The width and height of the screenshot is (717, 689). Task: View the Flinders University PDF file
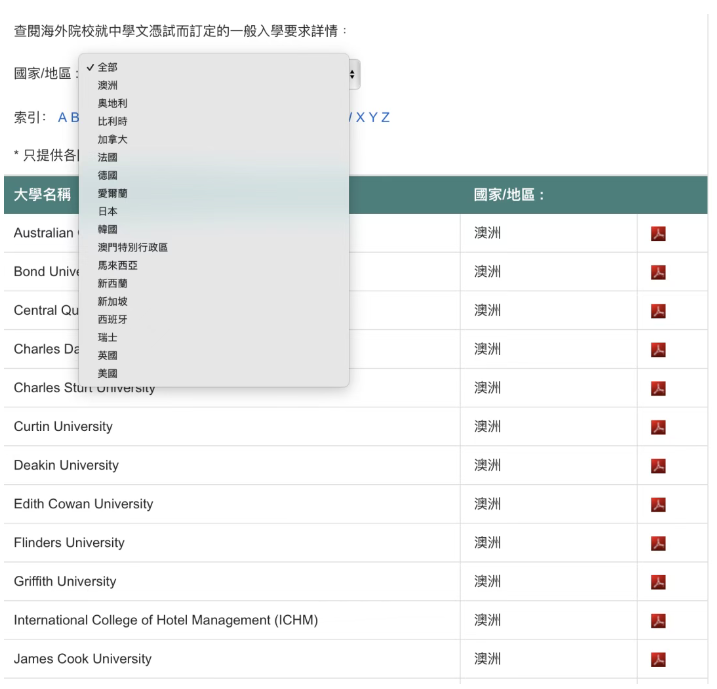pos(658,543)
